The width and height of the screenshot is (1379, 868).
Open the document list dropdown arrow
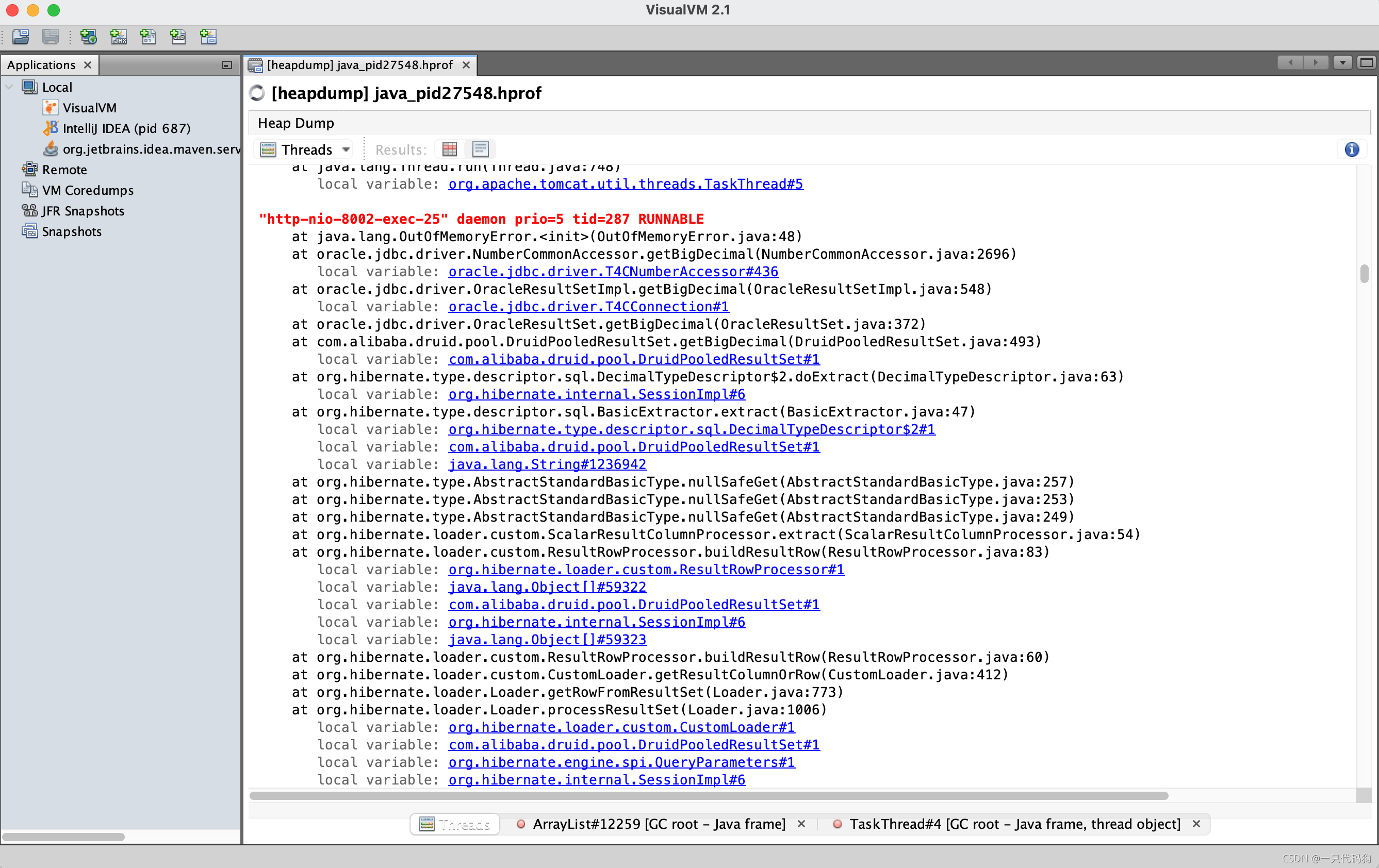(1342, 62)
